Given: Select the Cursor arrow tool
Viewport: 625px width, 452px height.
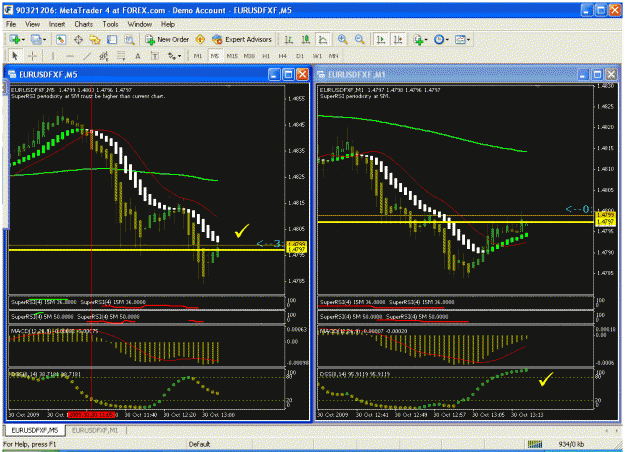Looking at the screenshot, I should pos(15,56).
